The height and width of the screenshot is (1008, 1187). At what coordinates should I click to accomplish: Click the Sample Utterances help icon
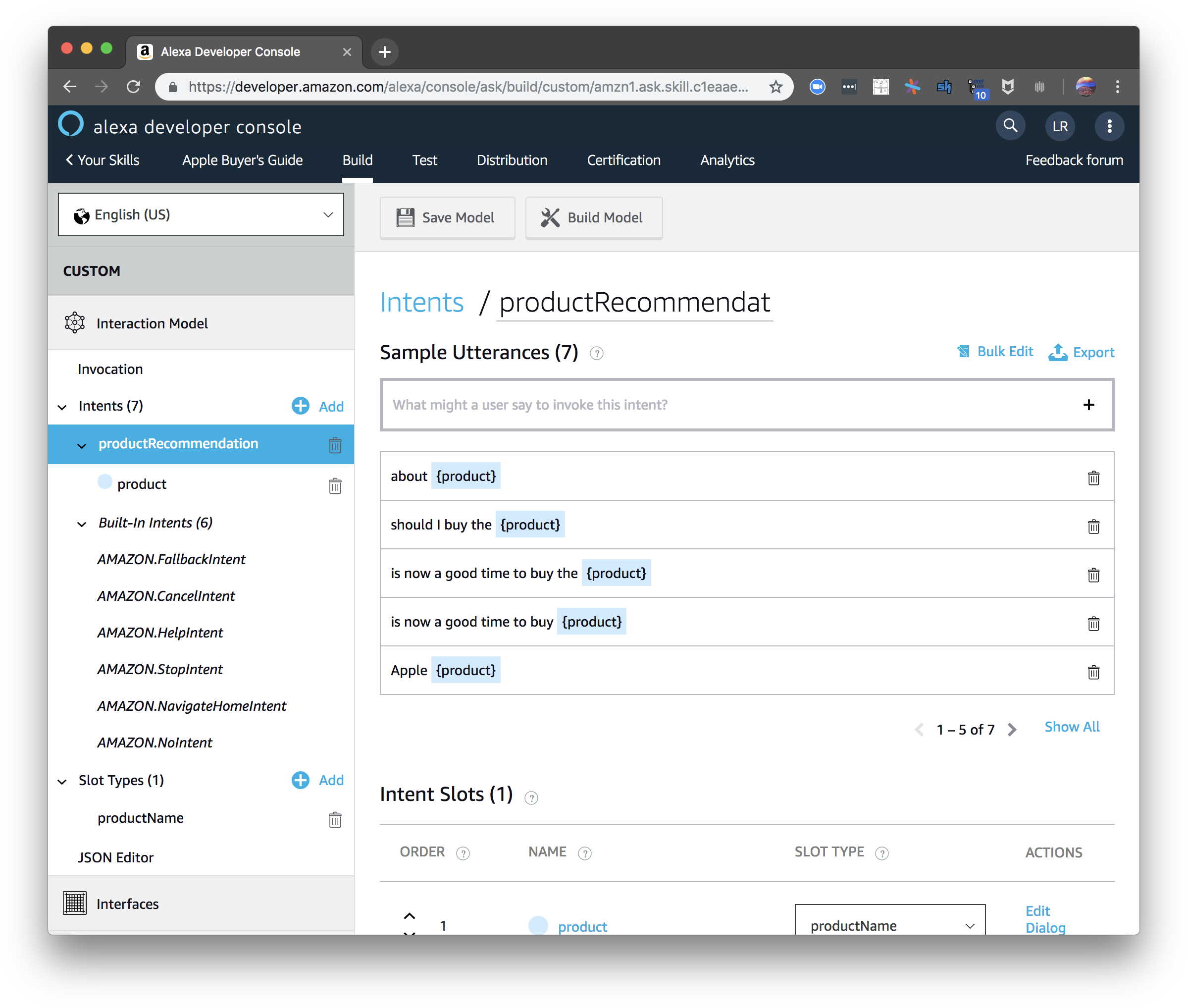(596, 354)
